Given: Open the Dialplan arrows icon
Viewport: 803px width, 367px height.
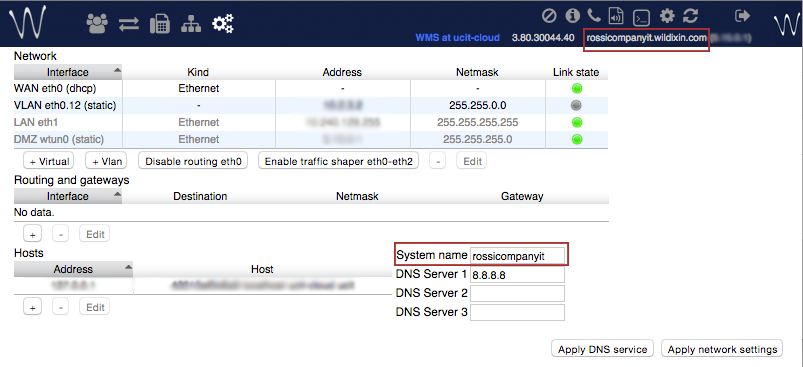Looking at the screenshot, I should 129,24.
